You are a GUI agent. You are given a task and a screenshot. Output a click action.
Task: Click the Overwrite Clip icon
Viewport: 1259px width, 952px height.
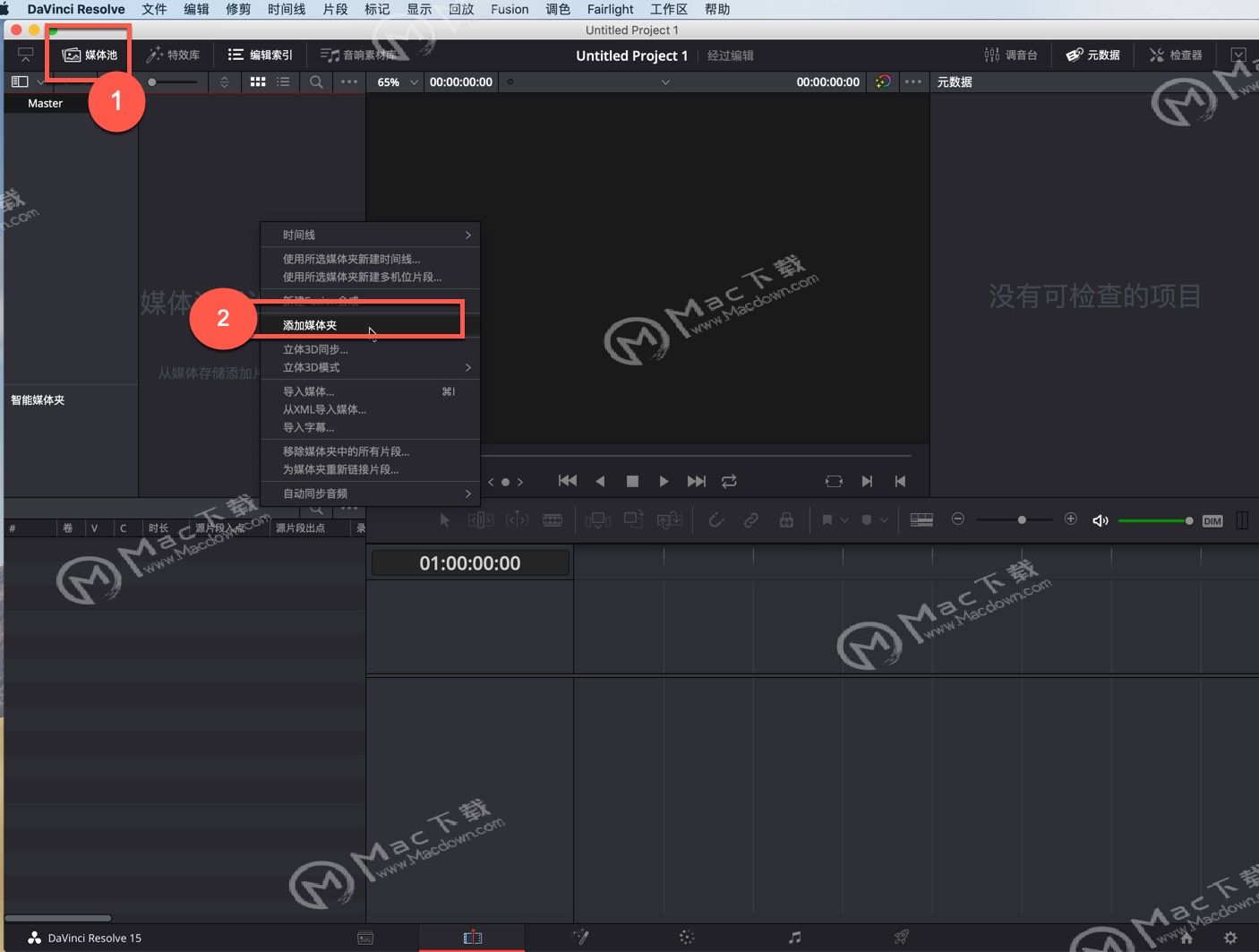tap(633, 519)
